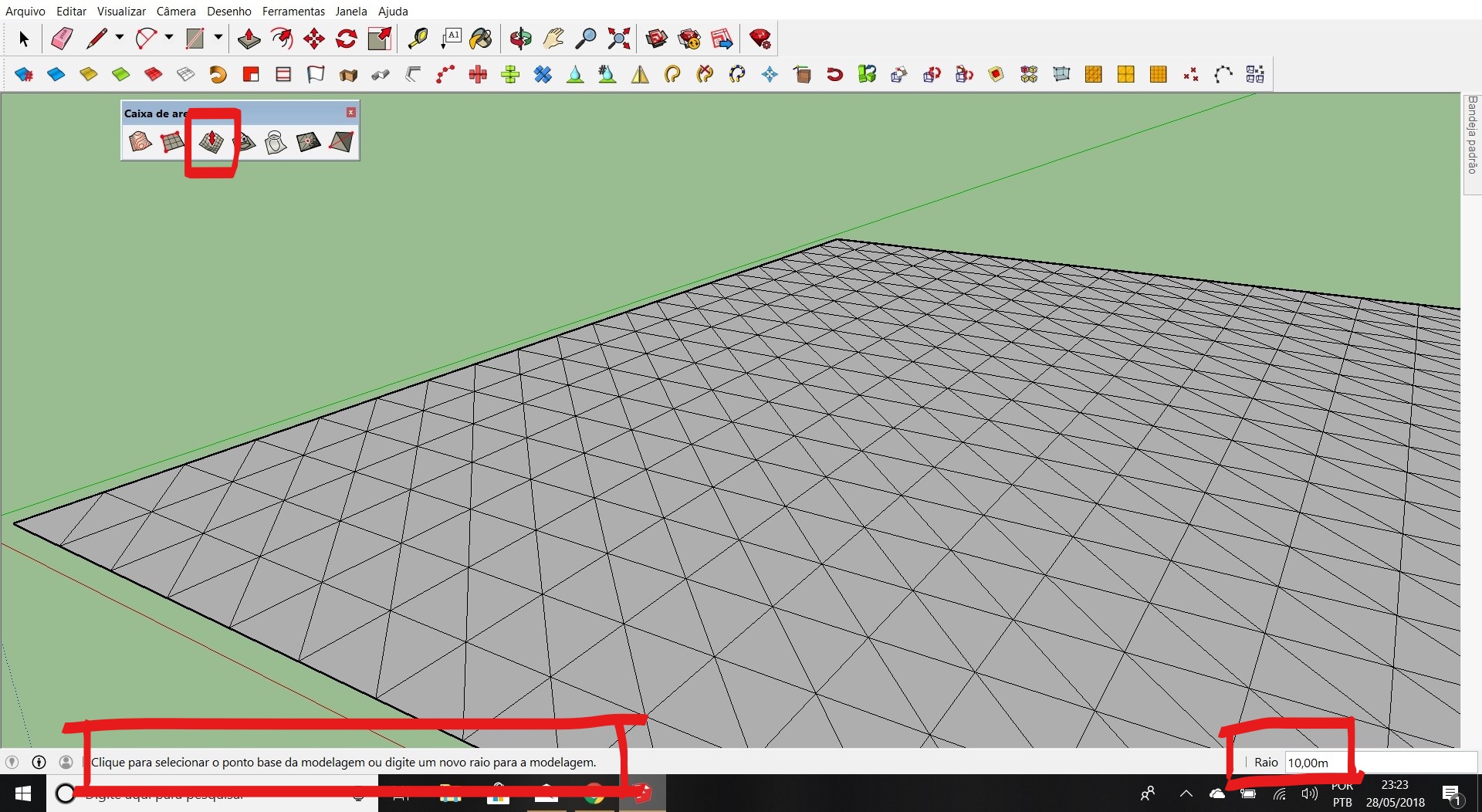Select the Drape sandbox tool
The width and height of the screenshot is (1482, 812).
tap(276, 142)
